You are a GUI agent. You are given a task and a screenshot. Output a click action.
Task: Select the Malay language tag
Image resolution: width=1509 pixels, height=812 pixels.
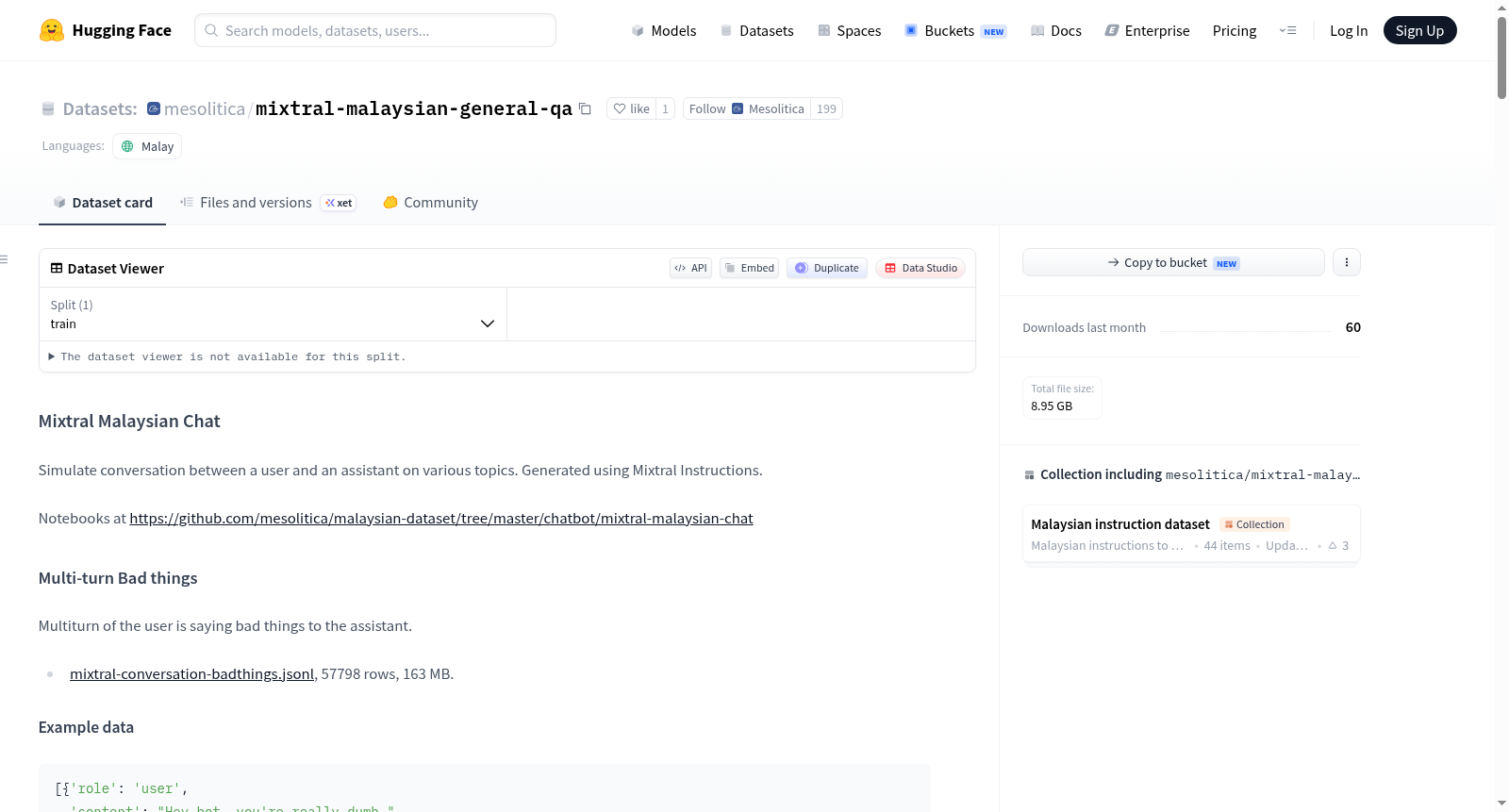147,146
